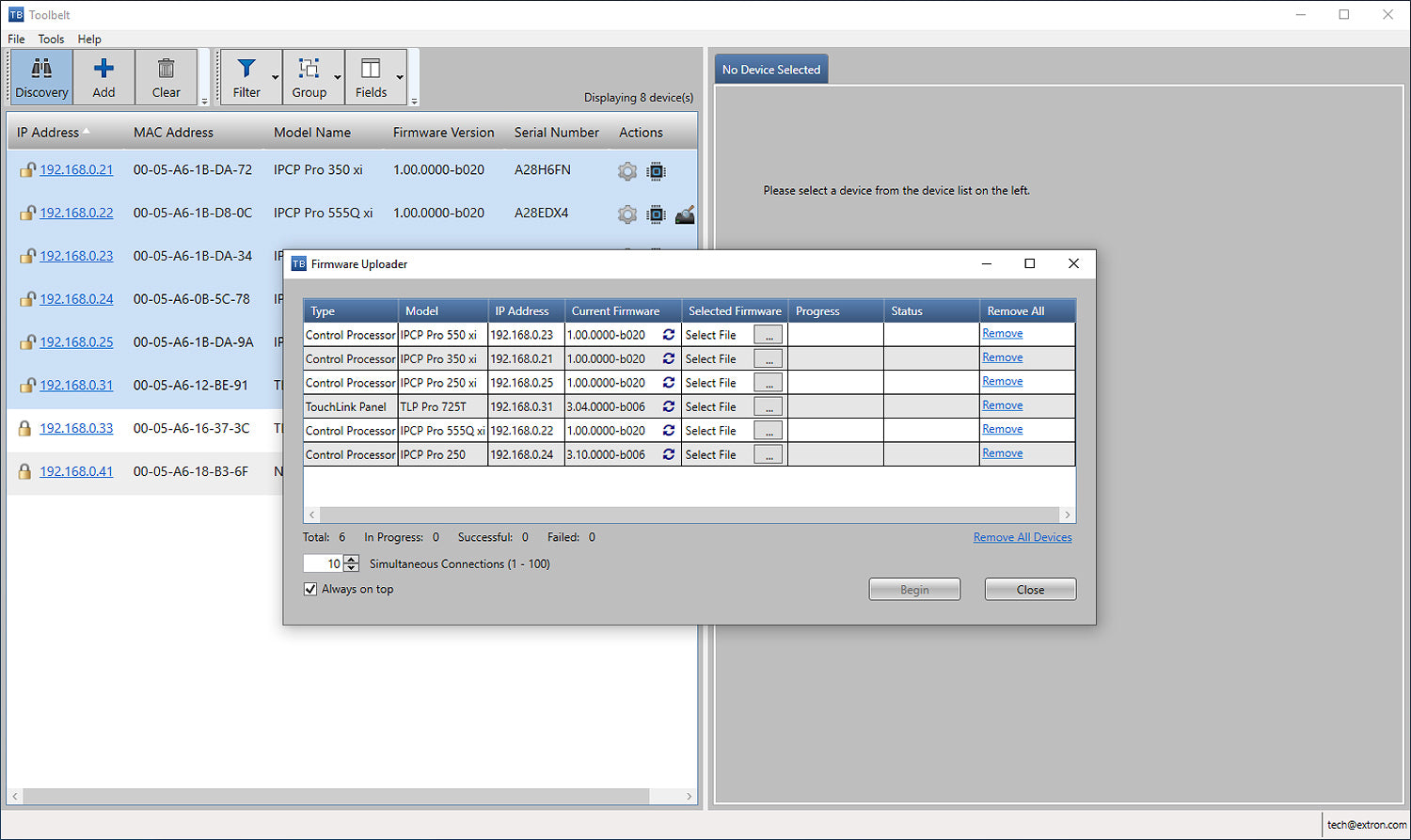Viewport: 1411px width, 840px height.
Task: Click the Remove All column header
Action: coord(1027,311)
